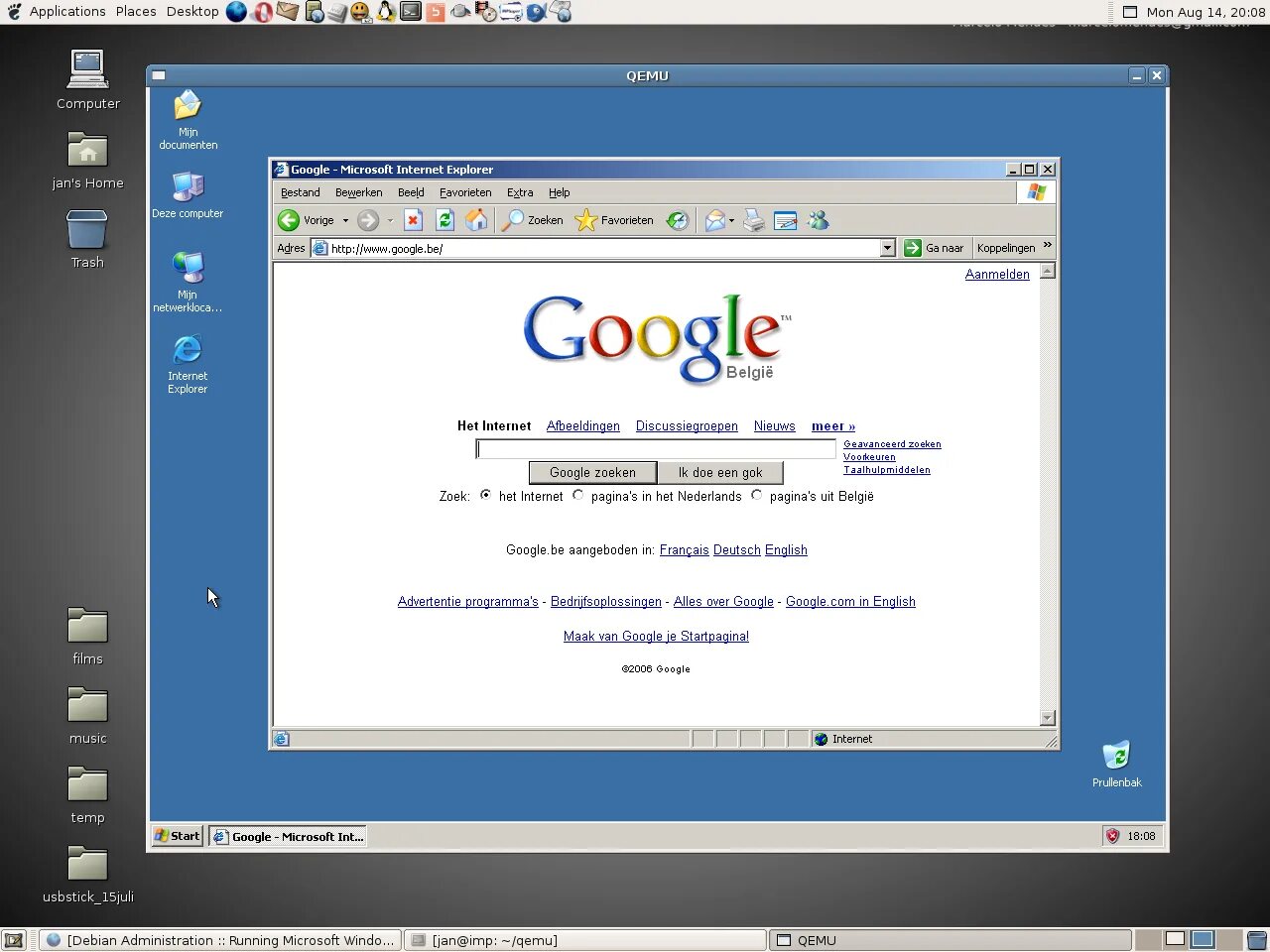Open the Bewerken menu
This screenshot has width=1270, height=952.
pyautogui.click(x=359, y=192)
